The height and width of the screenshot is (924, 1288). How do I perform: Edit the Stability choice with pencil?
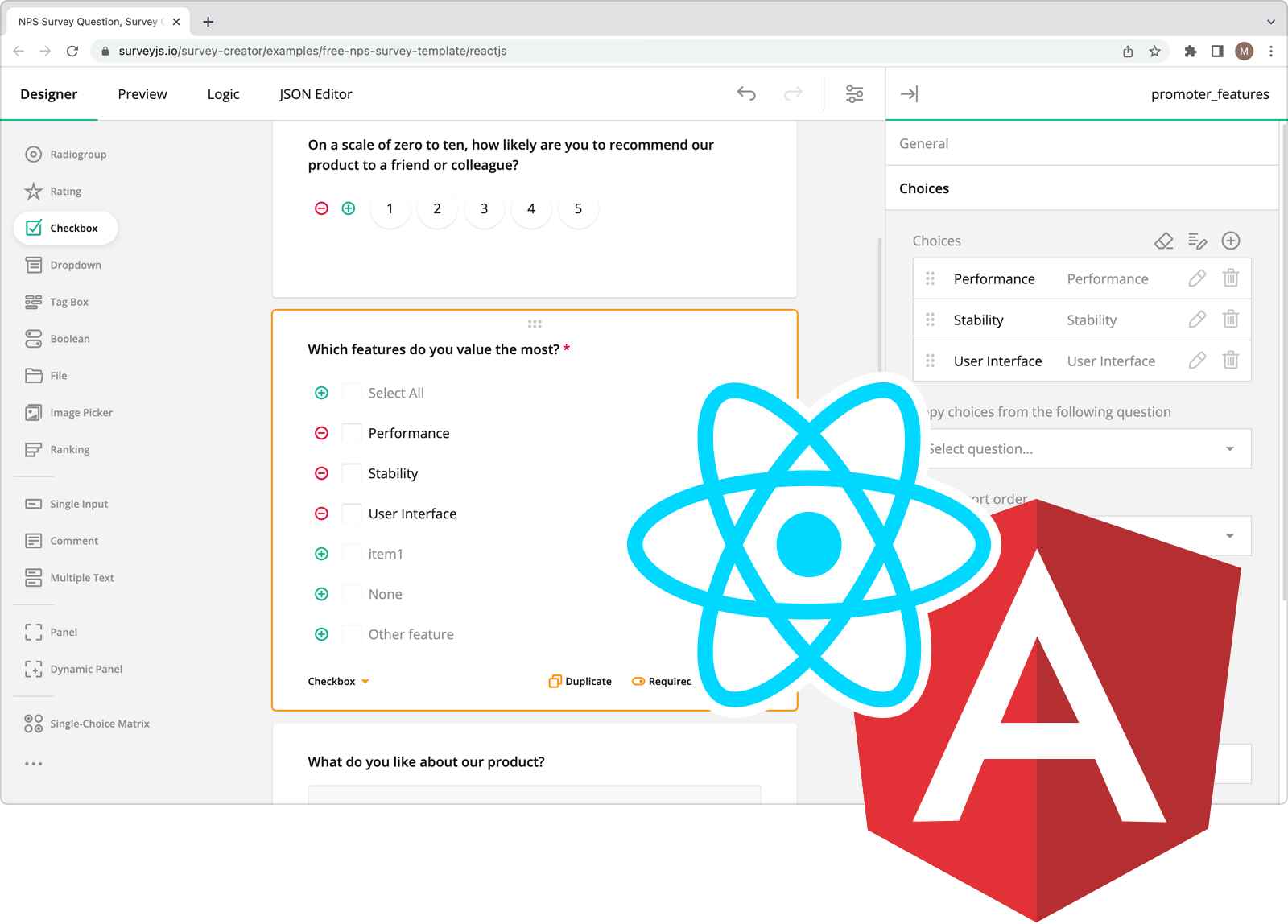coord(1197,320)
